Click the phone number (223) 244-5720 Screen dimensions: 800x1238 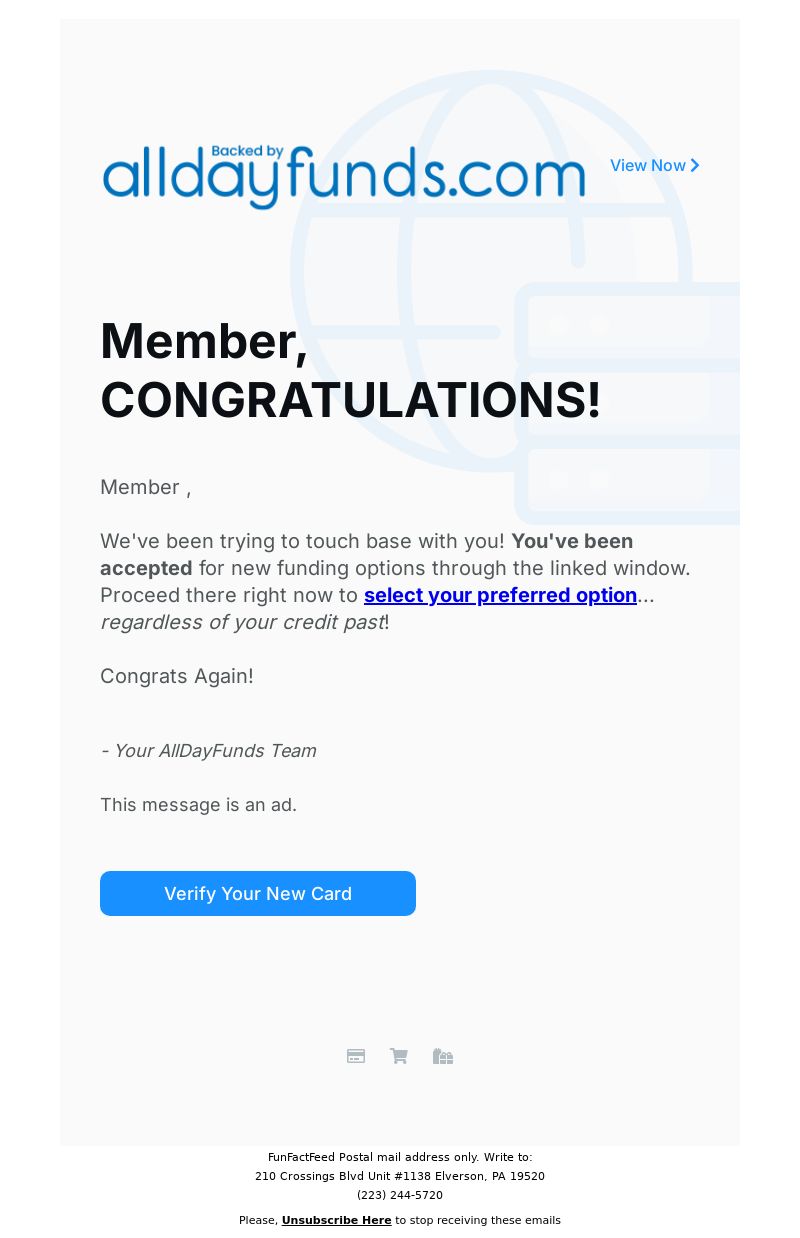[x=400, y=1195]
